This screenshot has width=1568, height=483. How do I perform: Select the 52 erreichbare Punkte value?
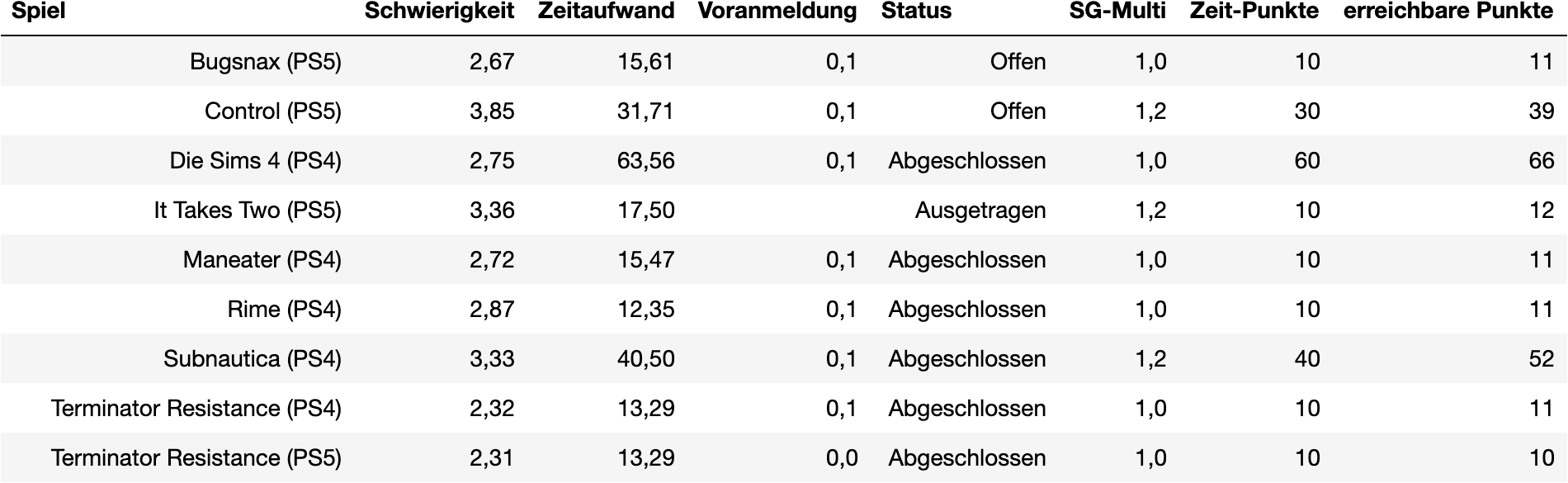(x=1541, y=359)
